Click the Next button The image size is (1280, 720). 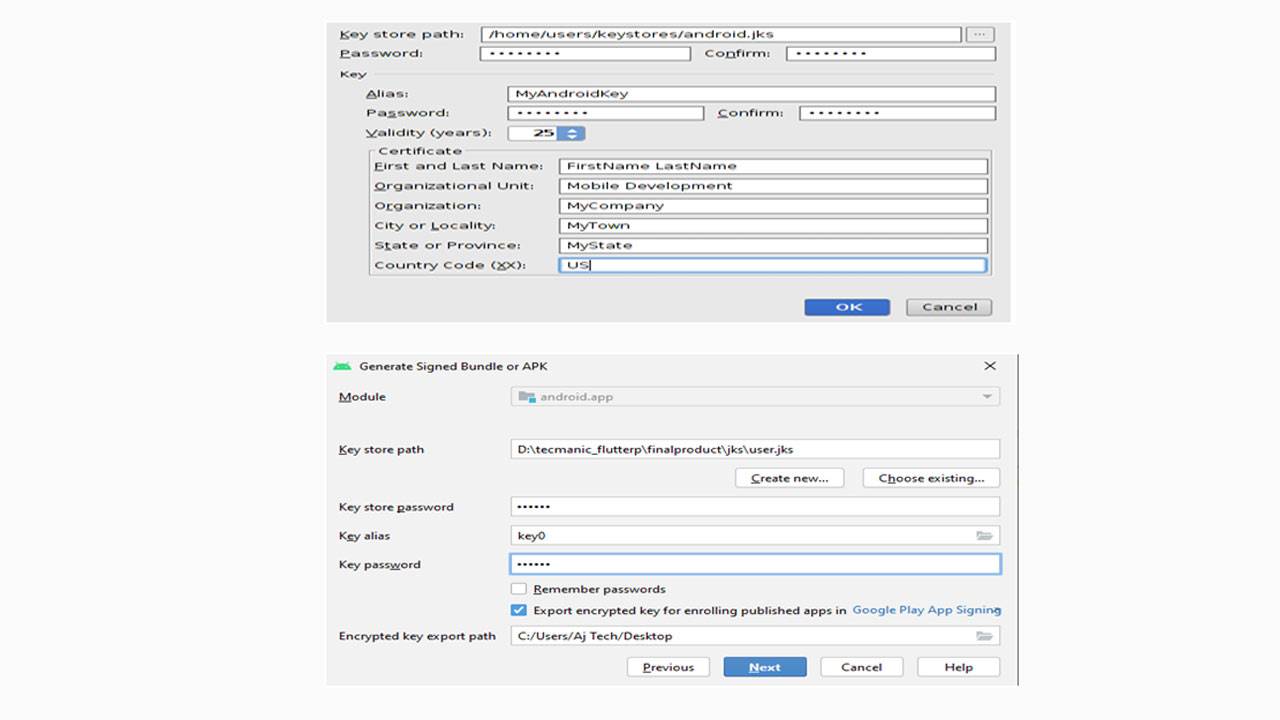(x=765, y=667)
